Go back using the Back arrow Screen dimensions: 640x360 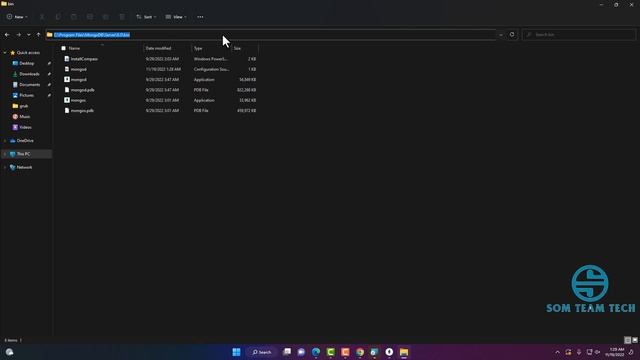click(7, 35)
